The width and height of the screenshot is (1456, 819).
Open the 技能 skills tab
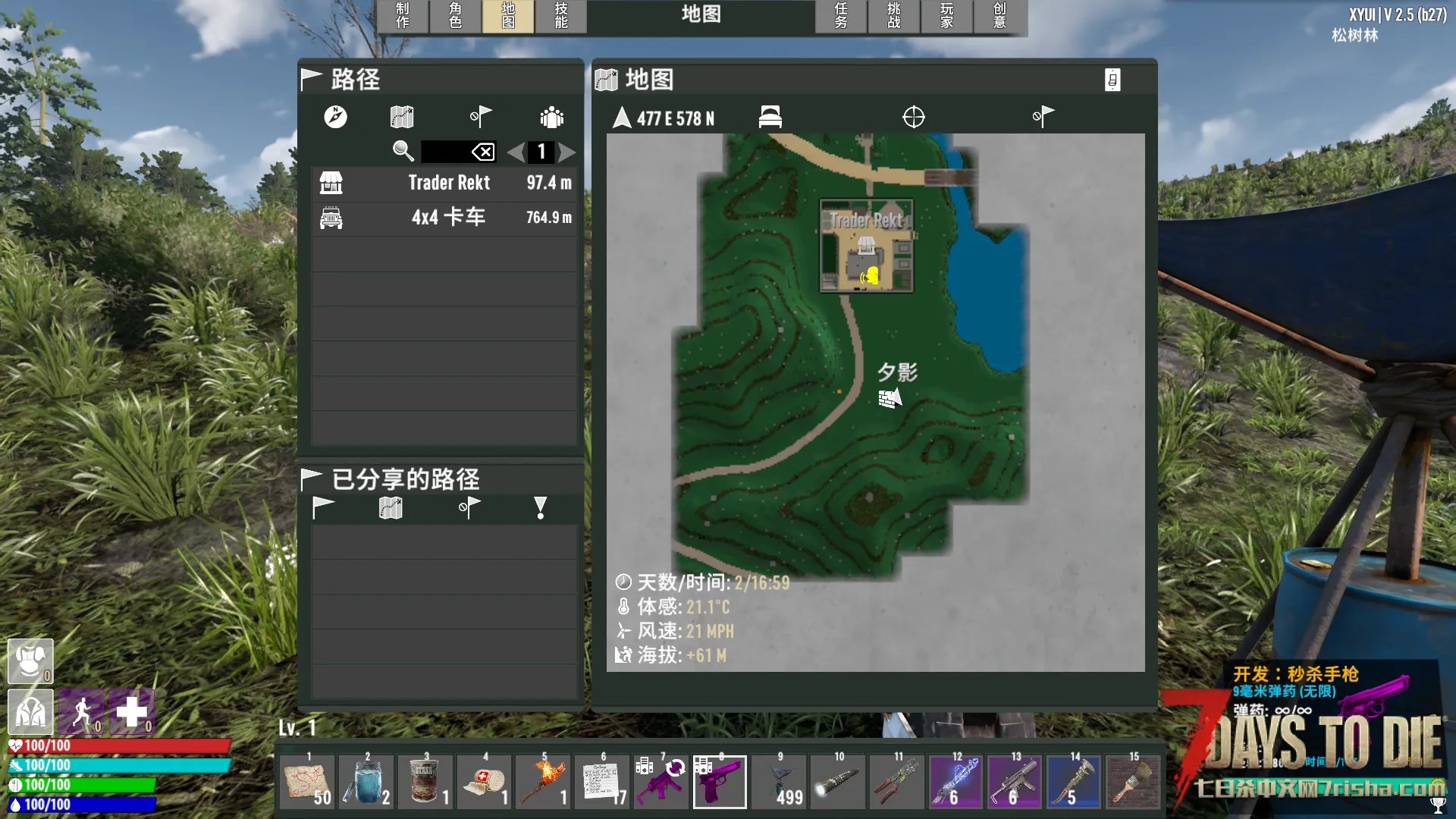(x=560, y=15)
